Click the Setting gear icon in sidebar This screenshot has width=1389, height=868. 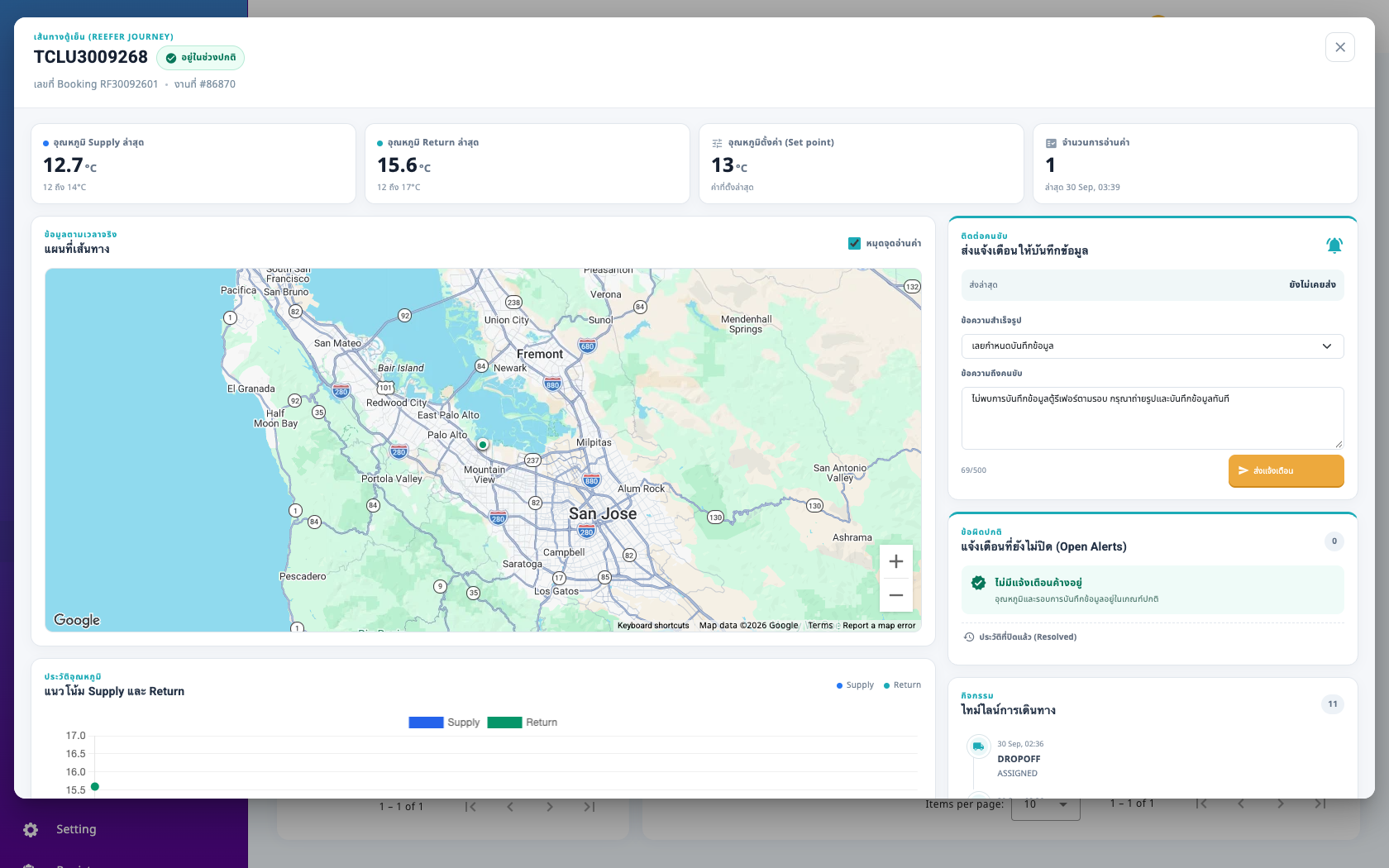(x=31, y=829)
